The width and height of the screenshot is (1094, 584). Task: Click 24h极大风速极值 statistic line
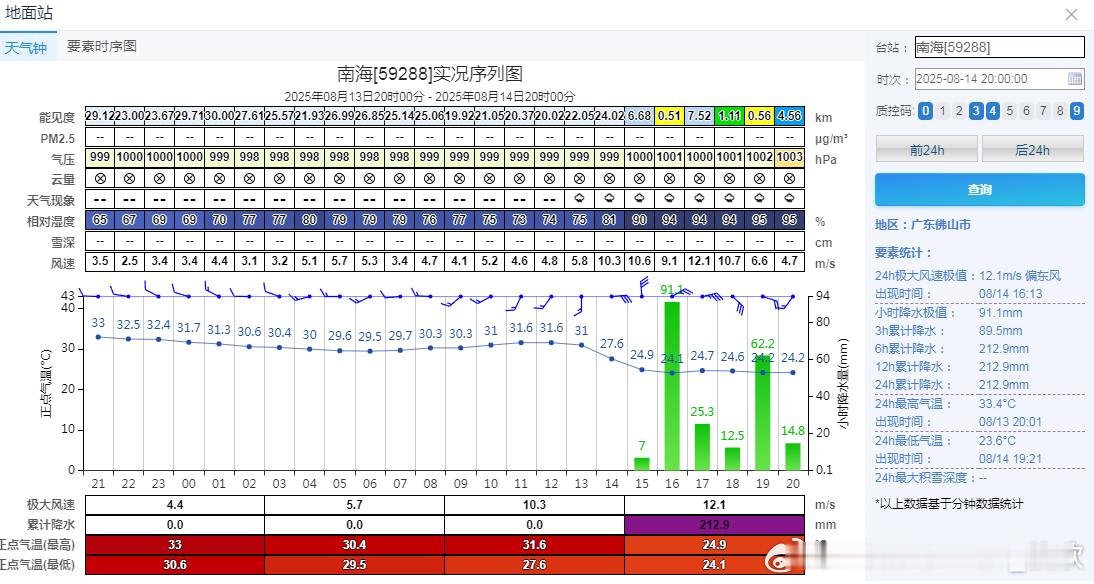[968, 276]
